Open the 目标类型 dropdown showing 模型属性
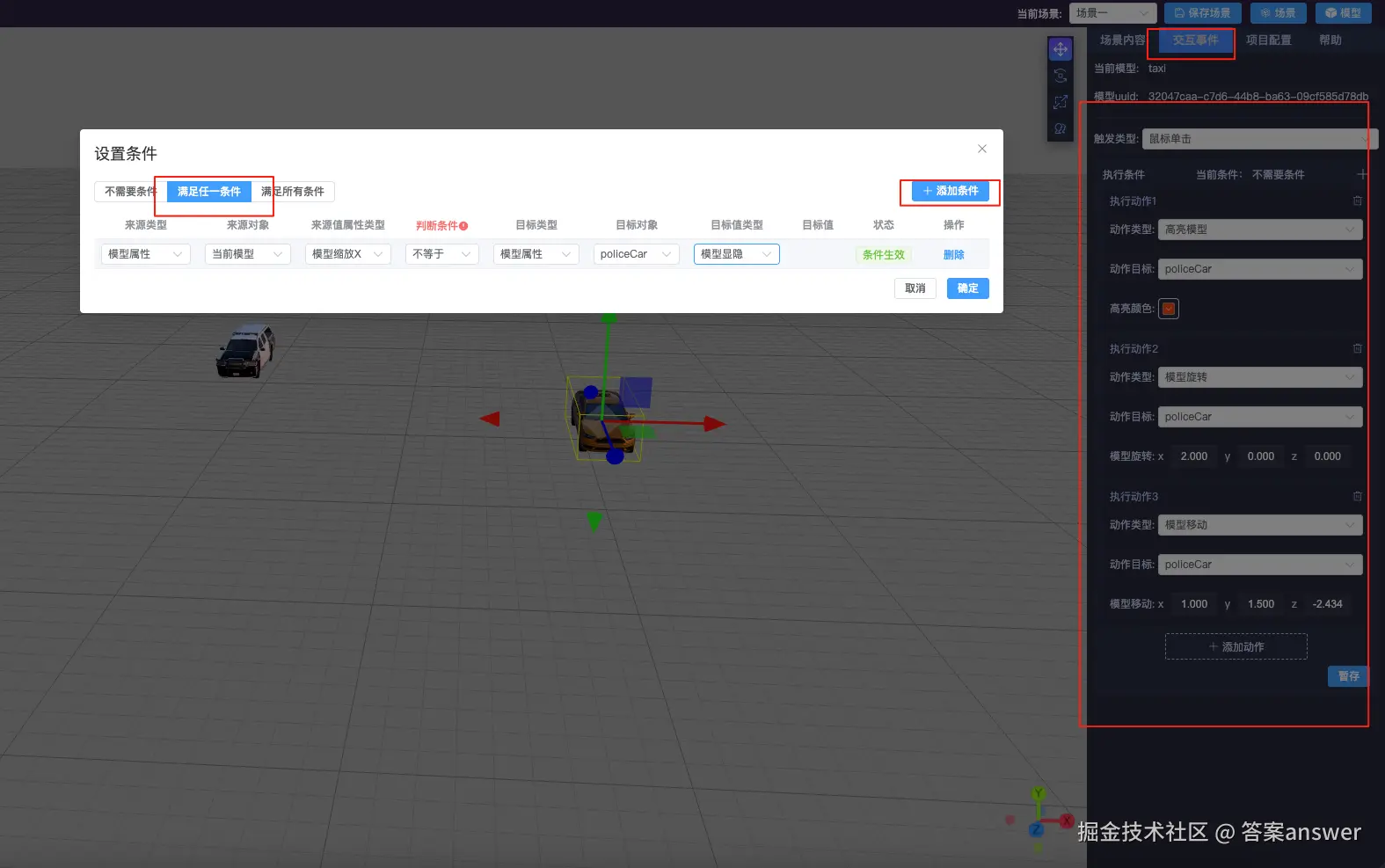 pos(536,254)
